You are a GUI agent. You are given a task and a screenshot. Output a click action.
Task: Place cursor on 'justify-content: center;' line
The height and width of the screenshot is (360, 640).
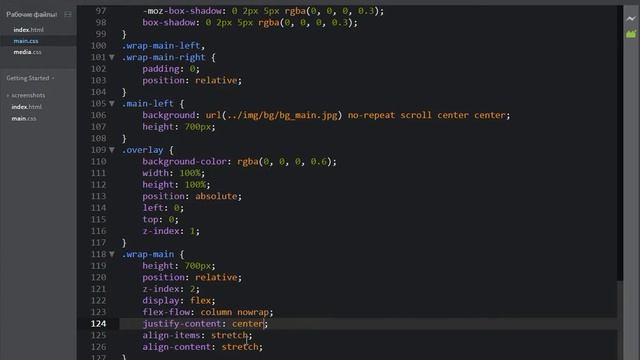(x=205, y=324)
